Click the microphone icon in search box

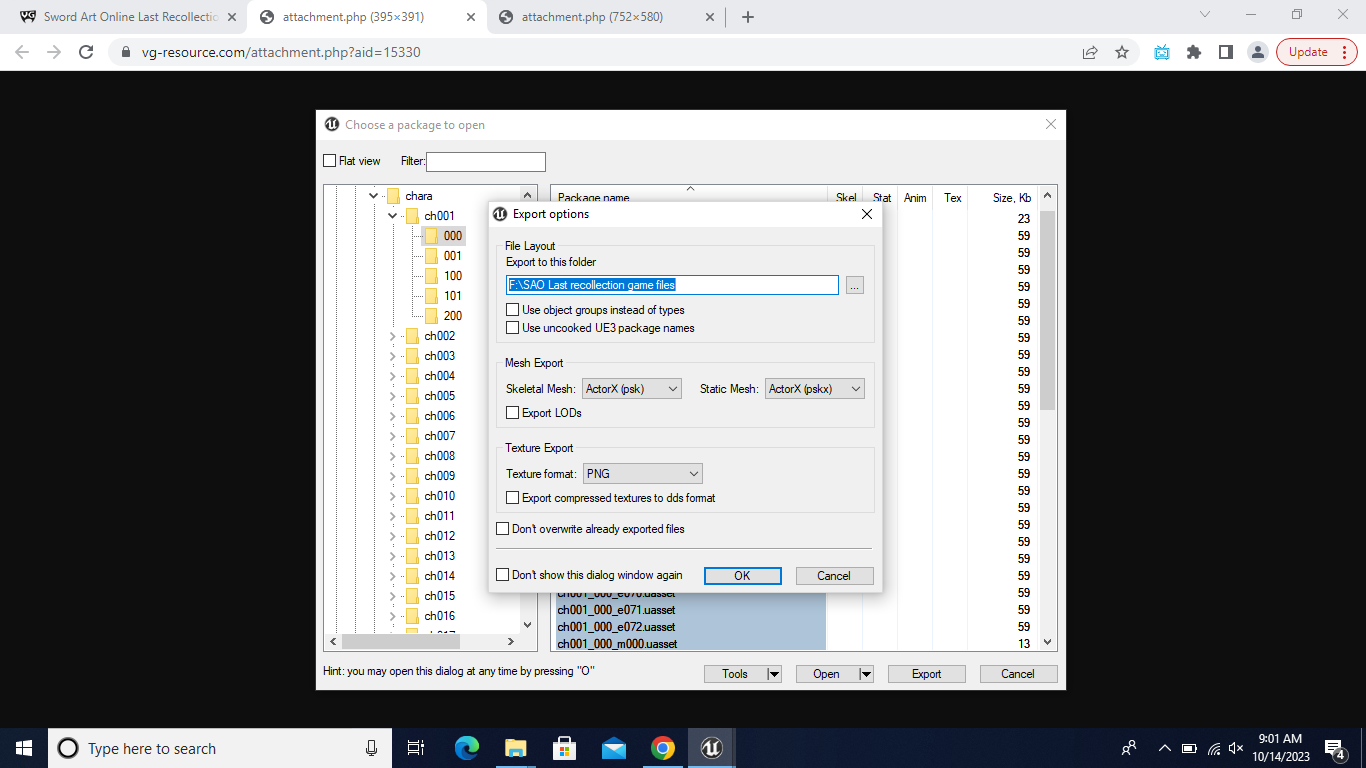[x=371, y=748]
